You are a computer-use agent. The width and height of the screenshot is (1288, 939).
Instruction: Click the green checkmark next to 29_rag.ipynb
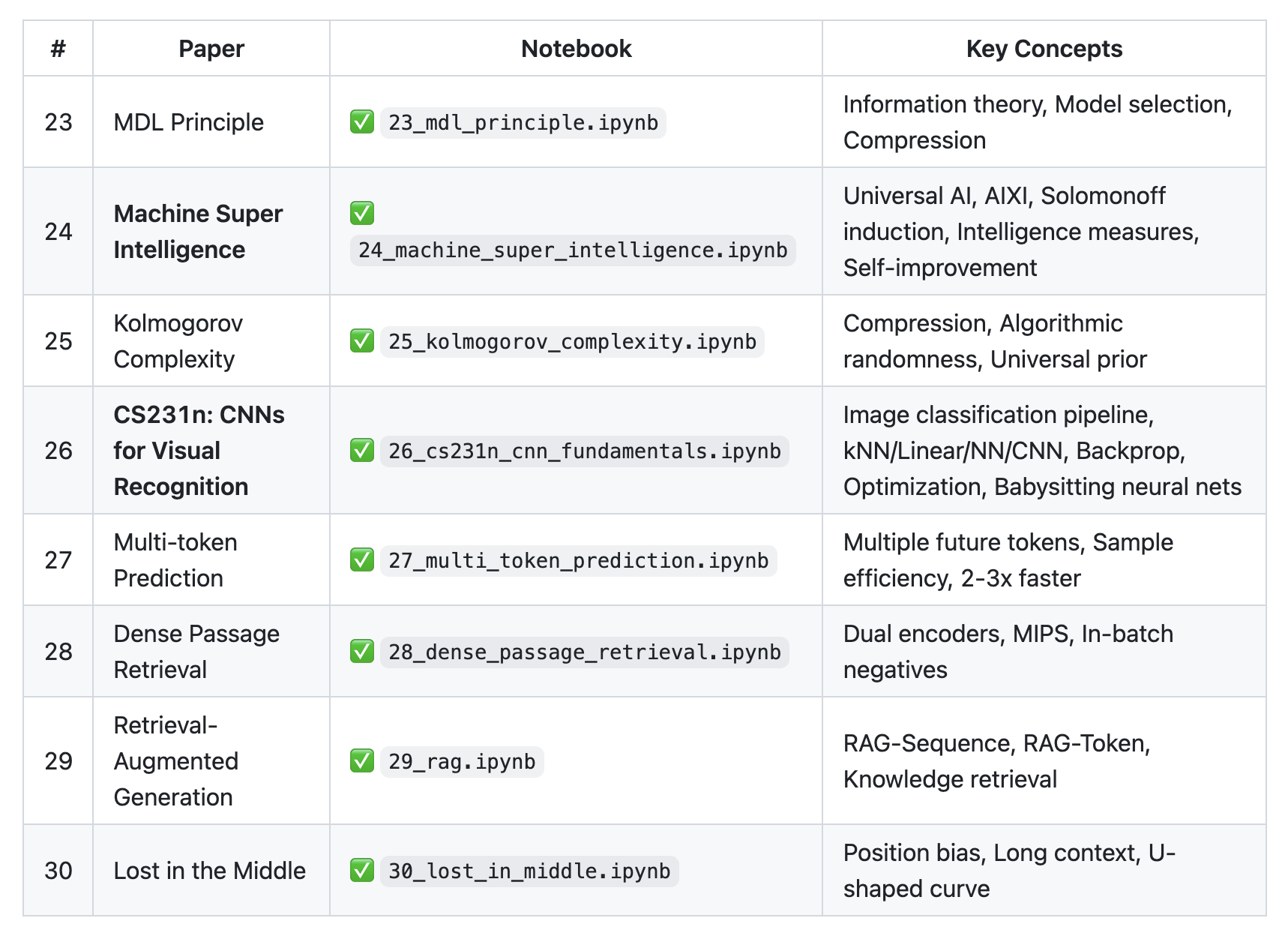click(x=362, y=761)
